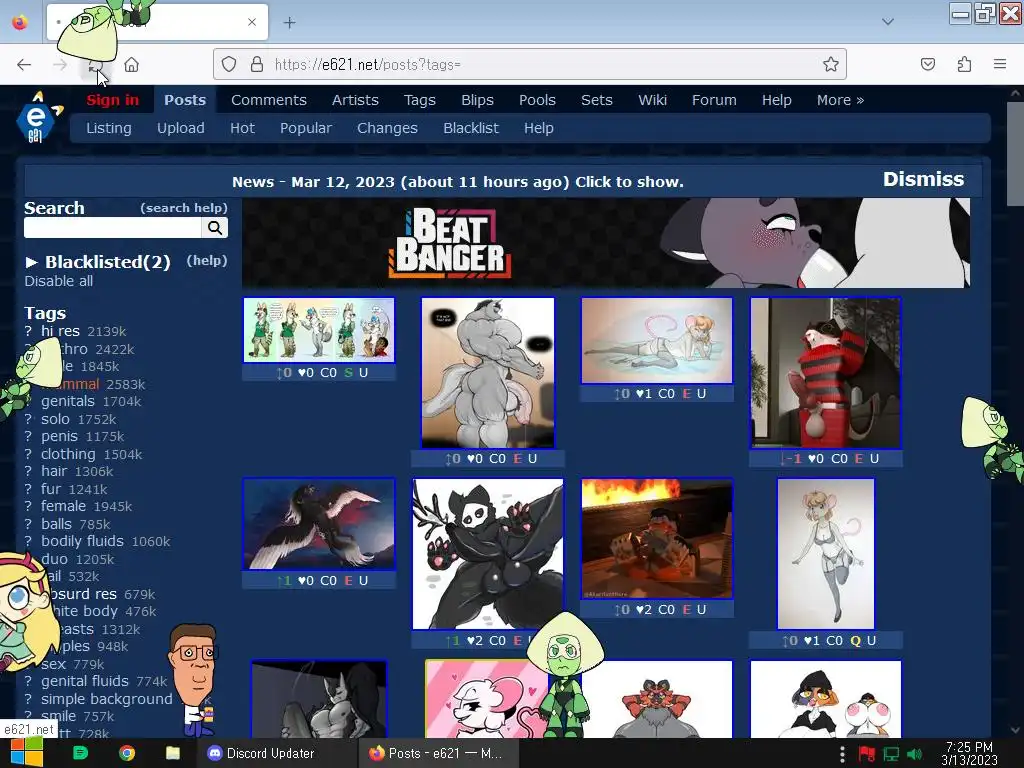
Task: Open the cartoon character lineup thumbnail
Action: tap(319, 330)
